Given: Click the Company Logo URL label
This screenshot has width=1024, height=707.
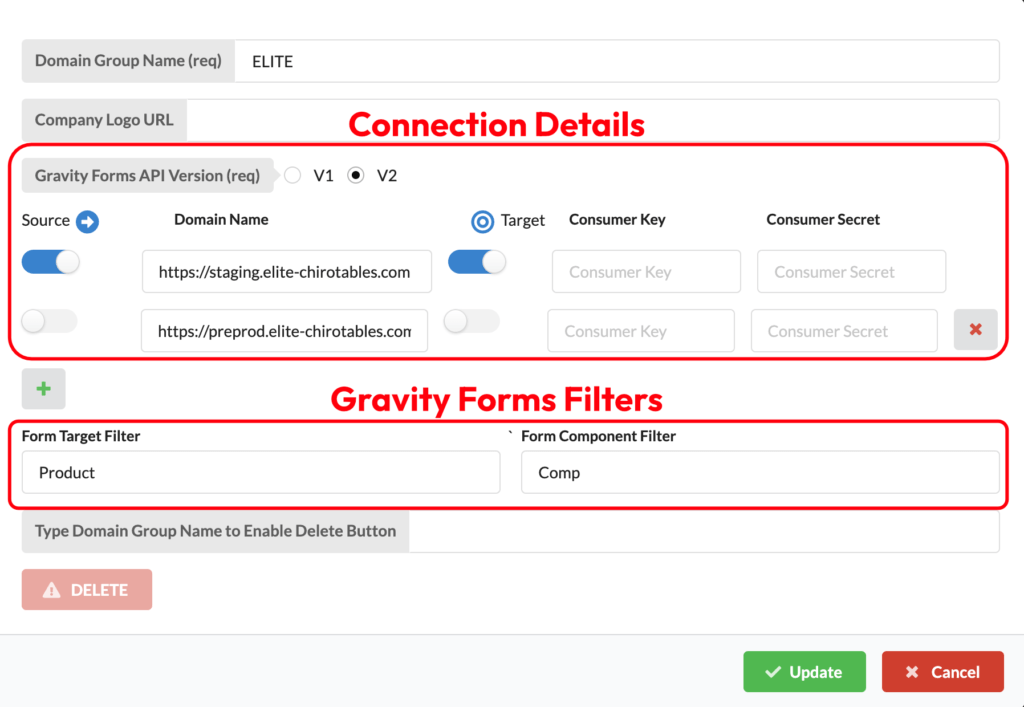Looking at the screenshot, I should pos(104,120).
